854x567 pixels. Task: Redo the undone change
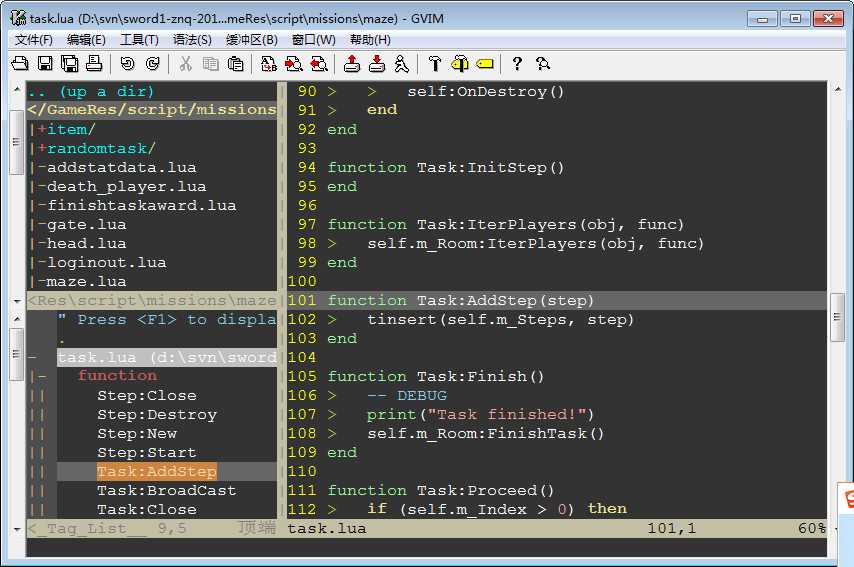click(x=152, y=64)
